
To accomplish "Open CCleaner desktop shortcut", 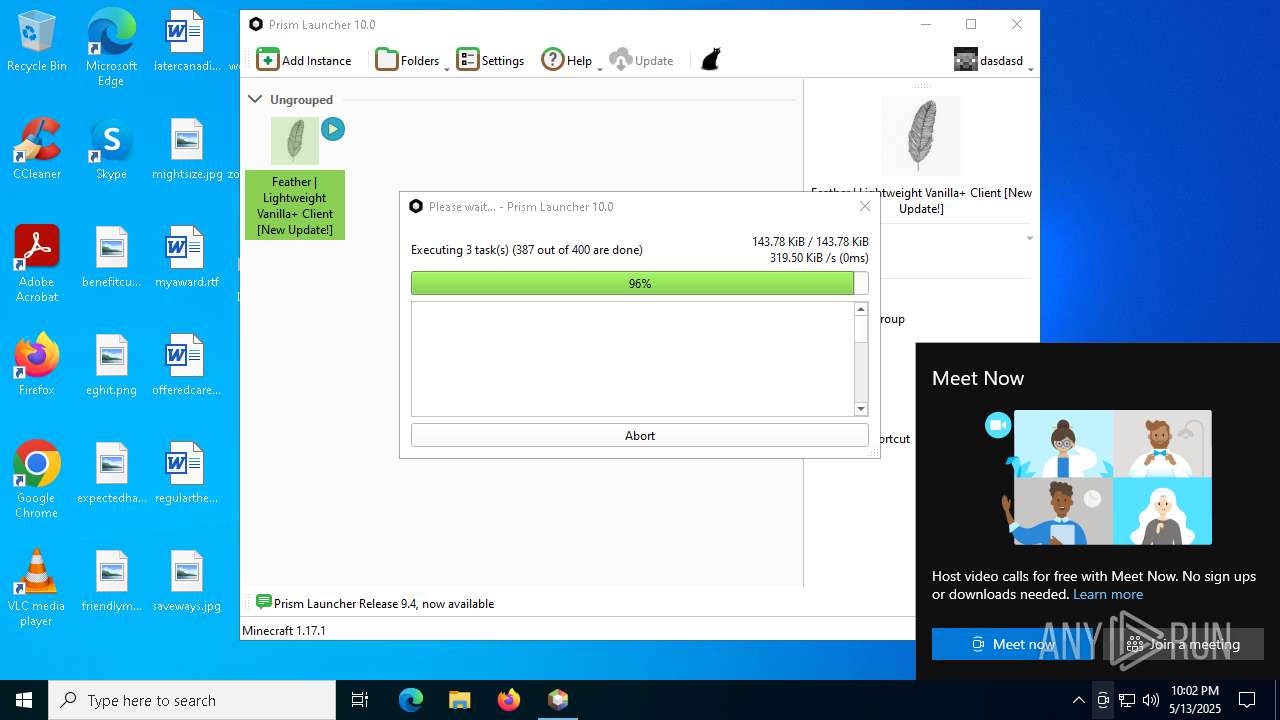I will coord(37,149).
